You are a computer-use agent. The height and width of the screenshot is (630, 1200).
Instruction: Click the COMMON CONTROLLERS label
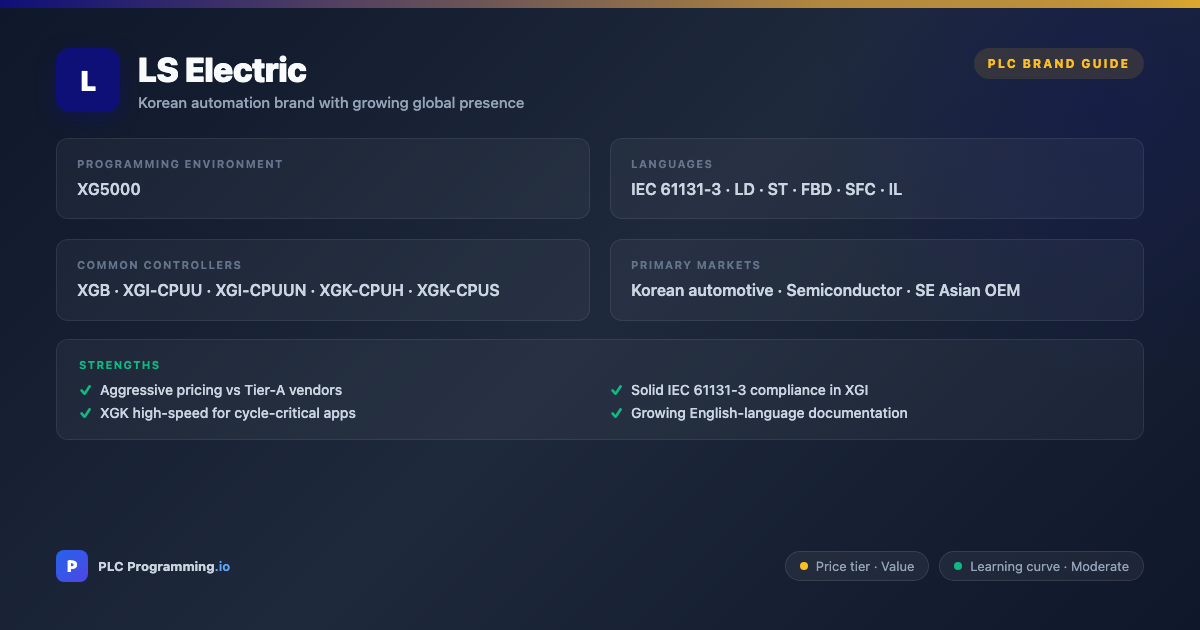pos(159,265)
